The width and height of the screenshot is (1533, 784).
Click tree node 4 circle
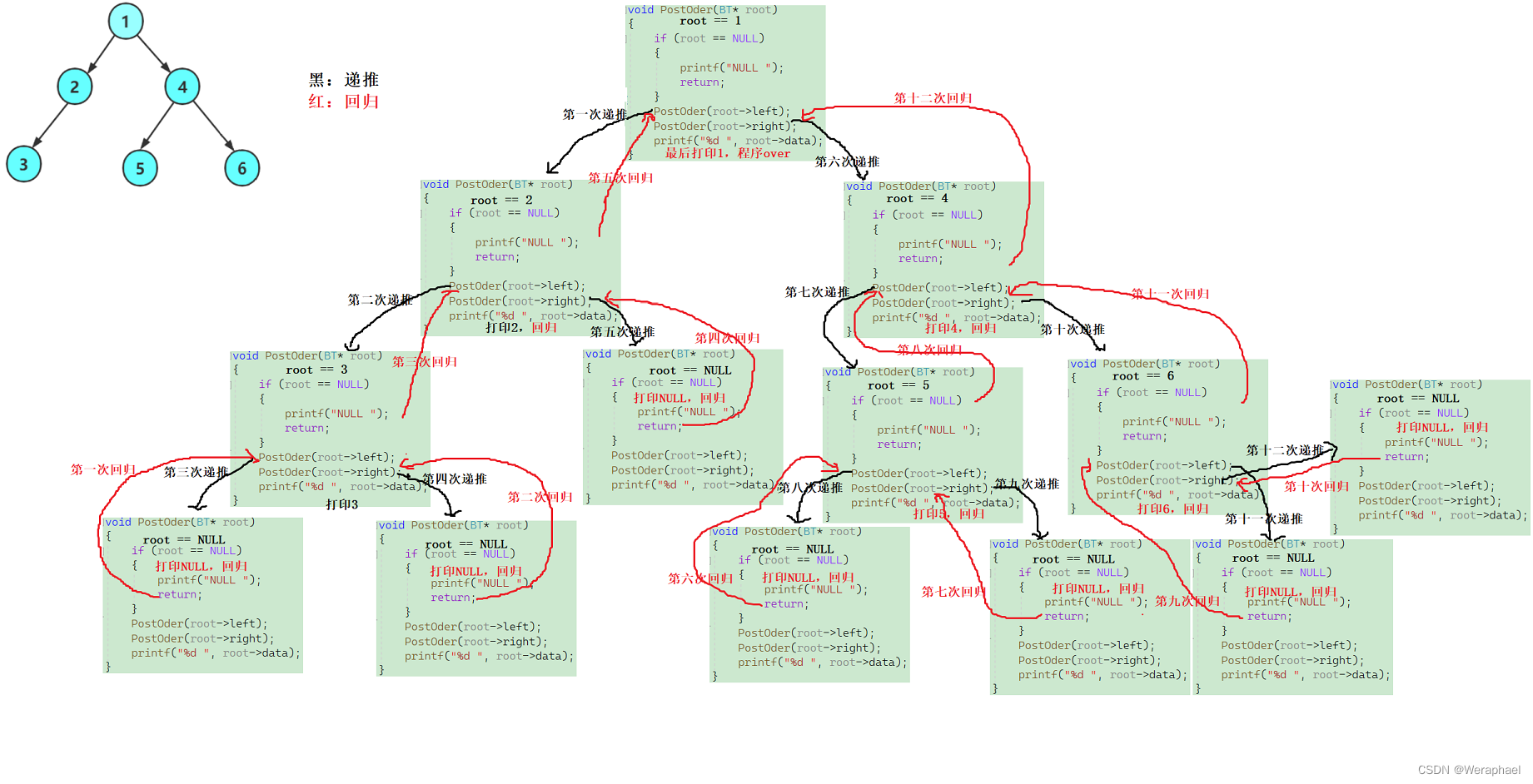182,87
